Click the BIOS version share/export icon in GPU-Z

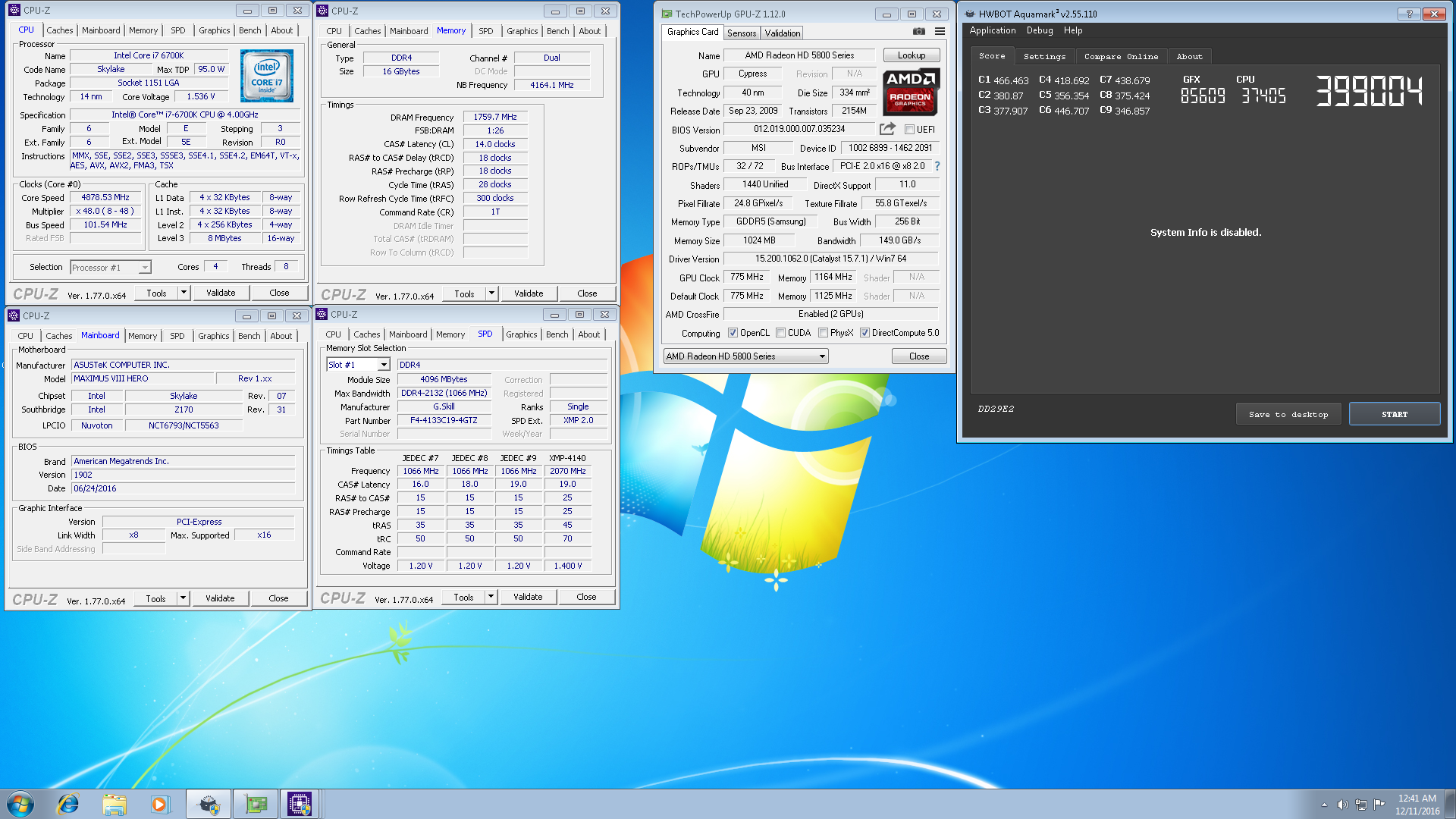pos(887,129)
